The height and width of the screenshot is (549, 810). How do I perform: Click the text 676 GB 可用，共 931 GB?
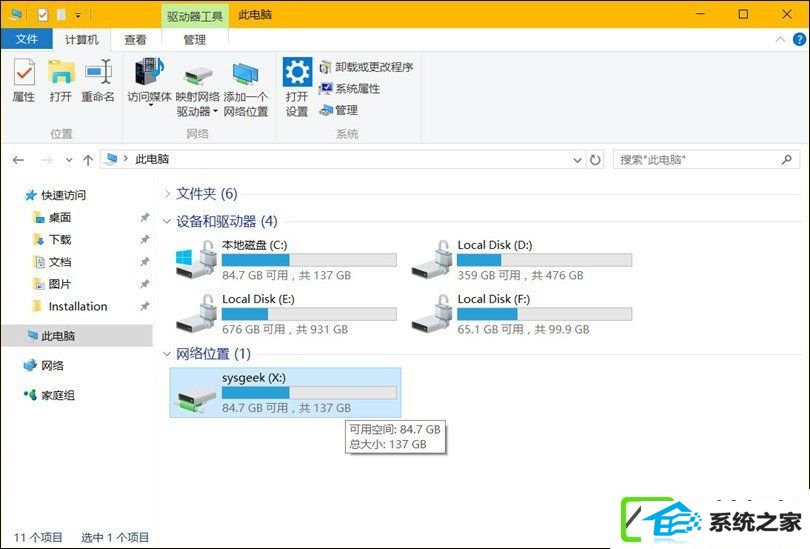click(285, 329)
